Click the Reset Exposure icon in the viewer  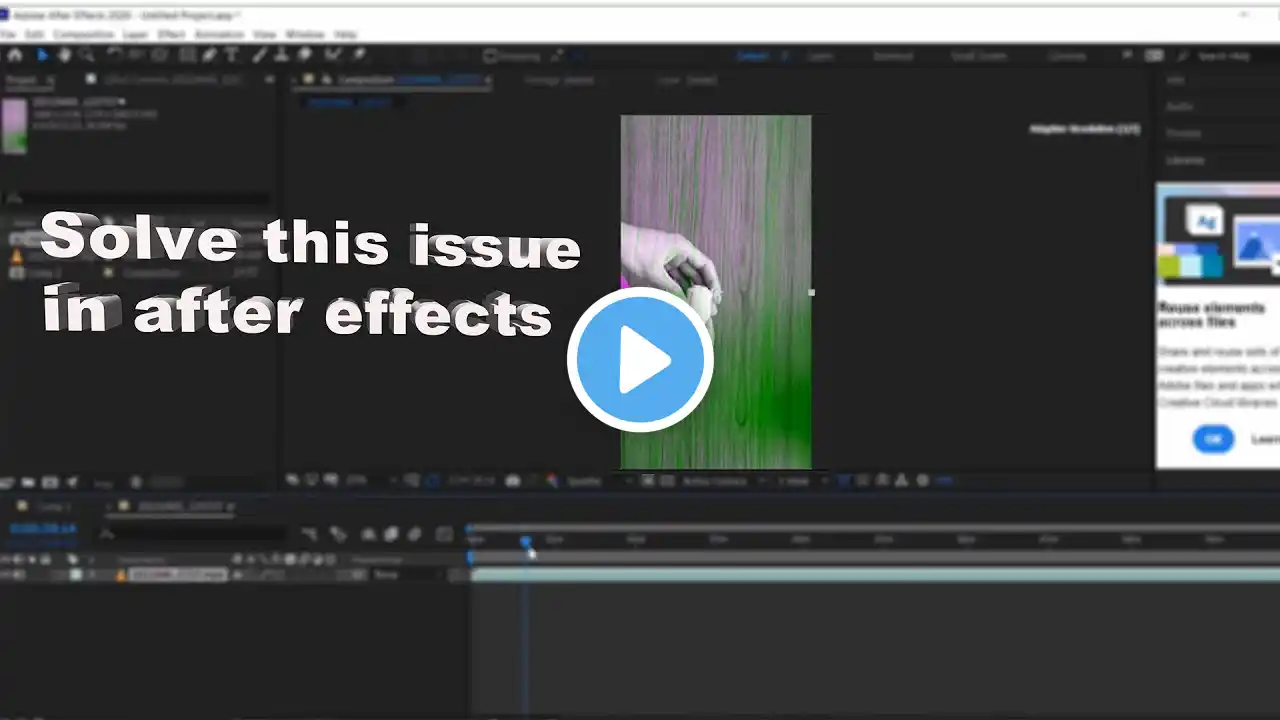click(923, 481)
